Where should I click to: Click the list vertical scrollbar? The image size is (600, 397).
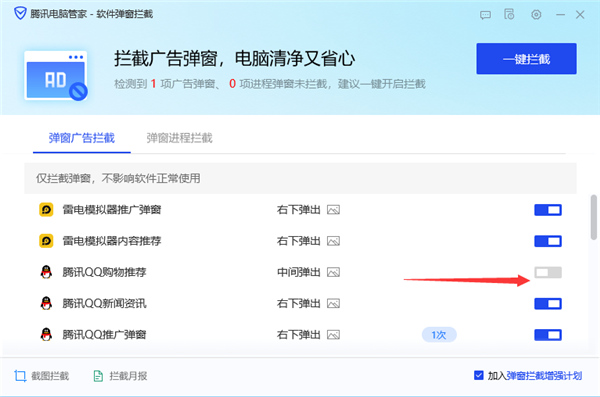pos(593,217)
